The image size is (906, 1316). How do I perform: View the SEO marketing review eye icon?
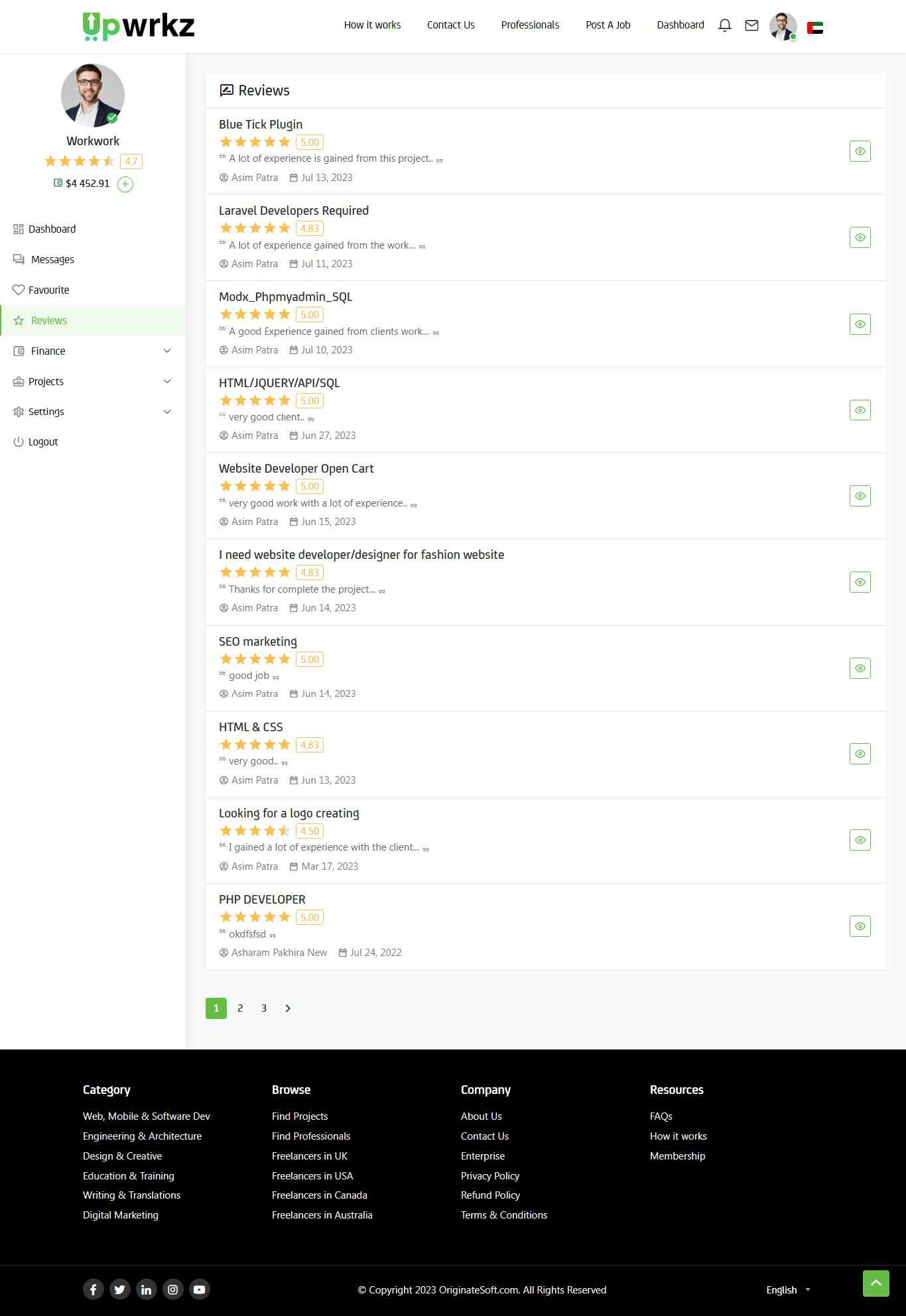[x=860, y=668]
